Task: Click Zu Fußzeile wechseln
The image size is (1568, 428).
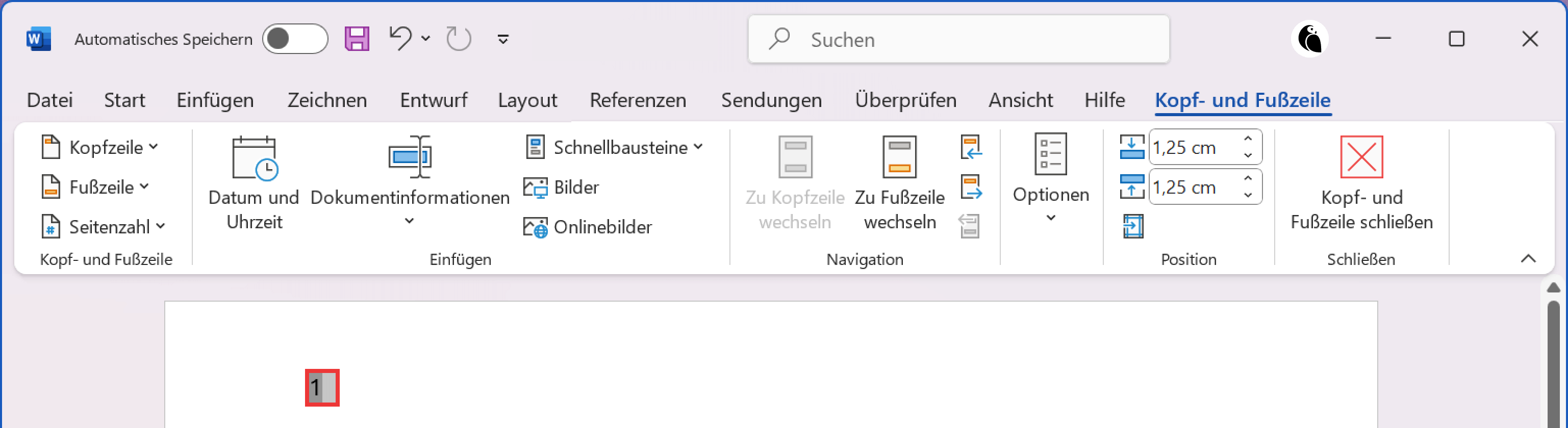Action: (x=900, y=183)
